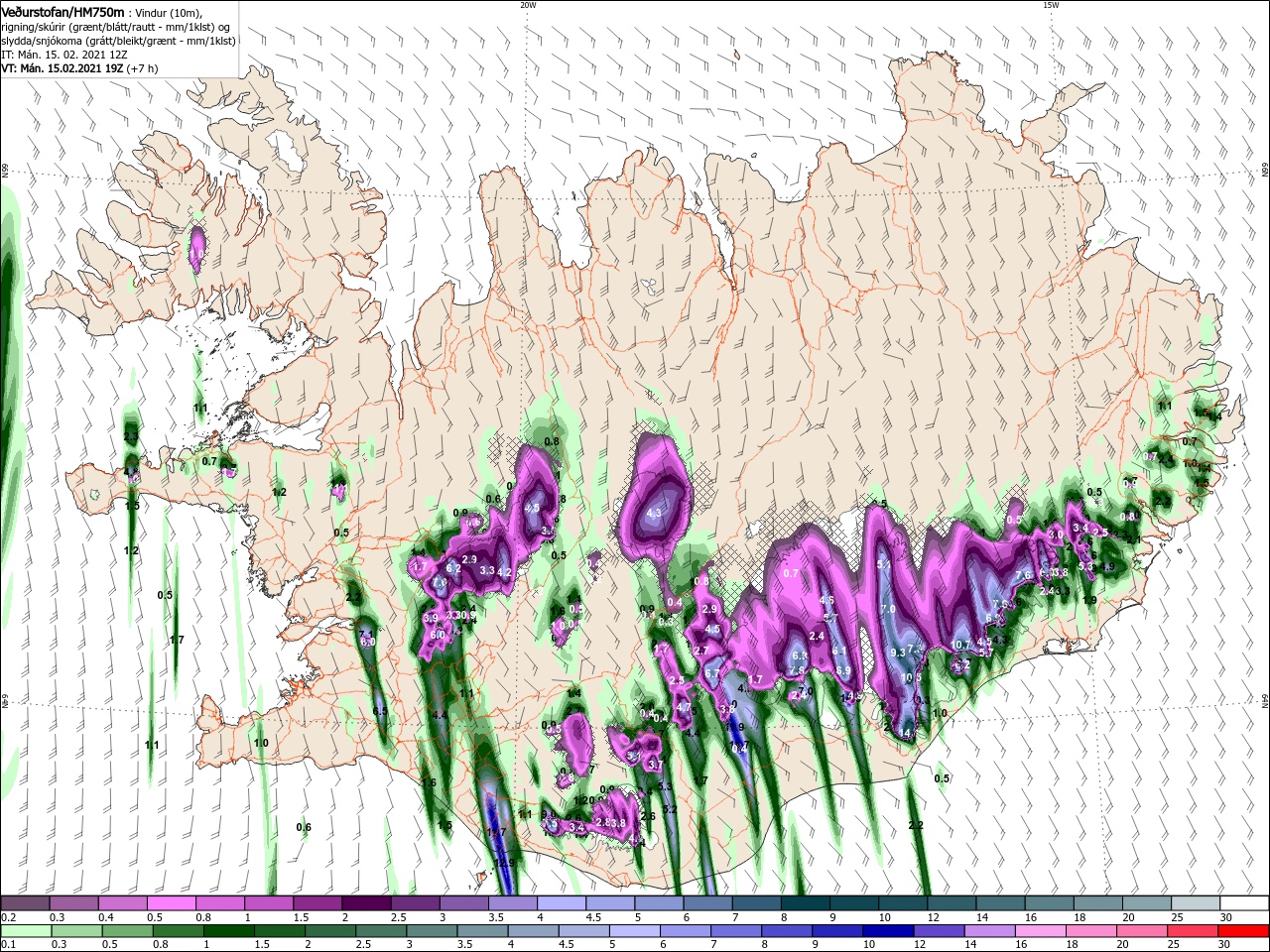Viewport: 1270px width, 952px height.
Task: Click the 4.3 value in the large purple blob
Action: (654, 513)
